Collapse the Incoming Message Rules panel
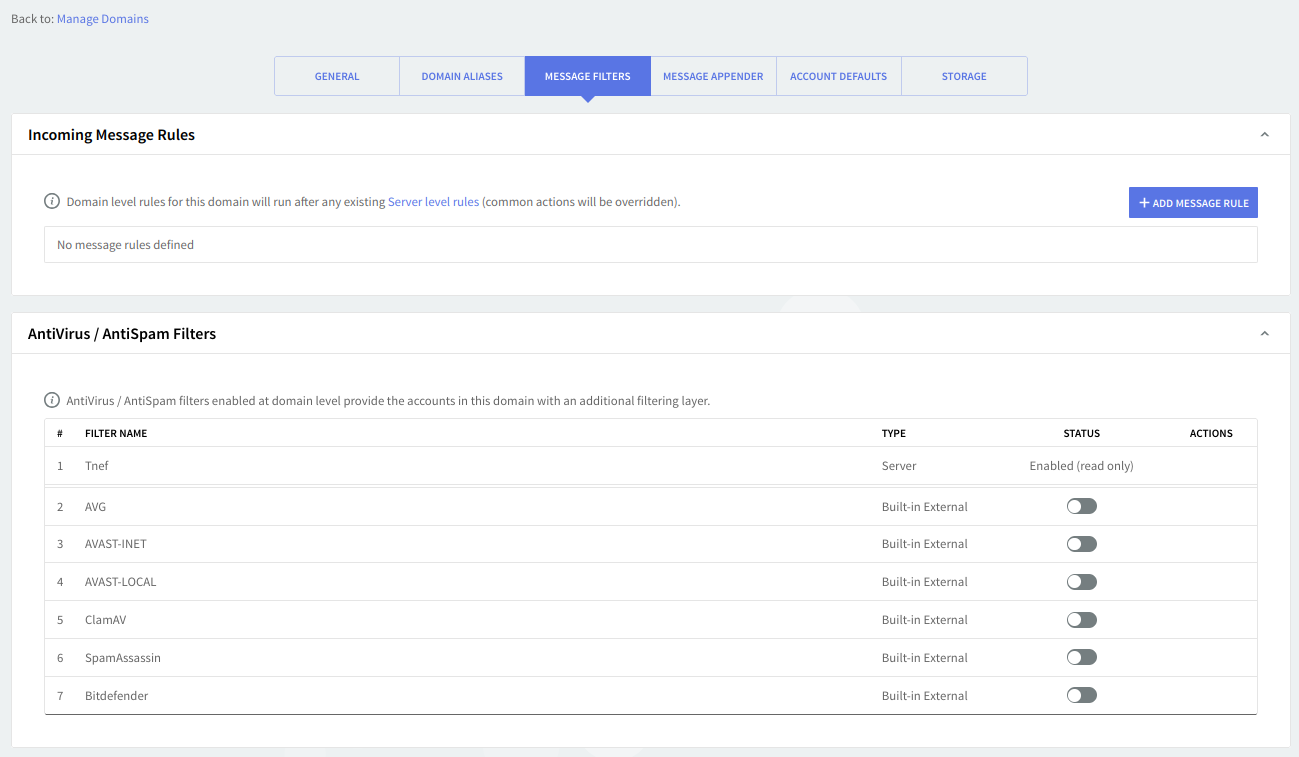The image size is (1299, 757). click(x=1264, y=135)
